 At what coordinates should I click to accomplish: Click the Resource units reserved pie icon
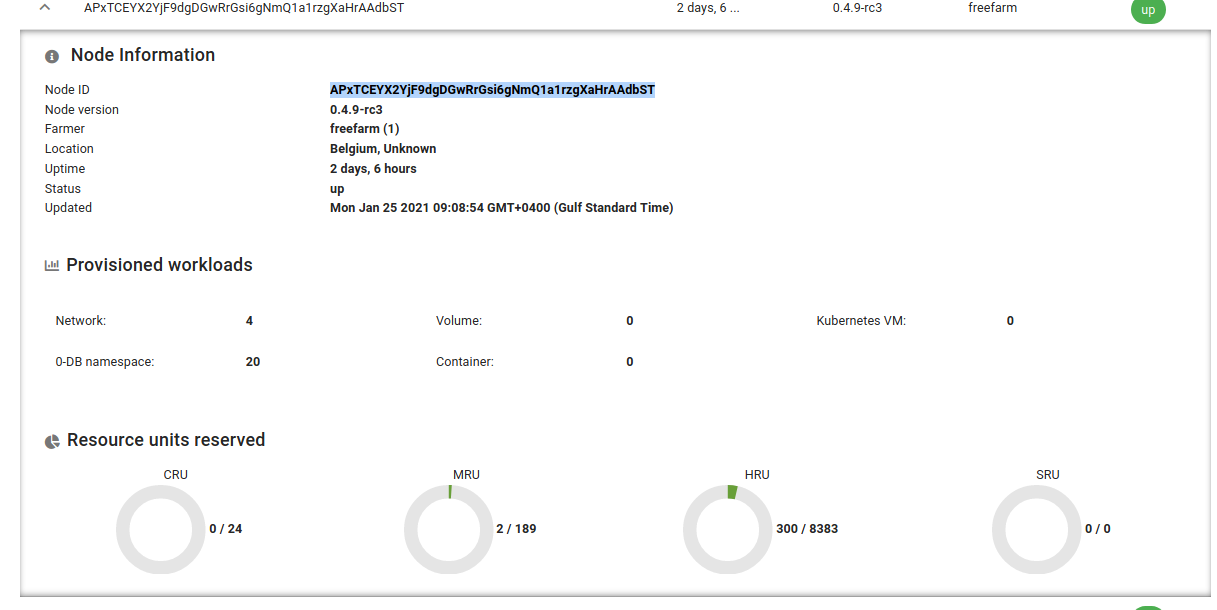click(x=52, y=441)
